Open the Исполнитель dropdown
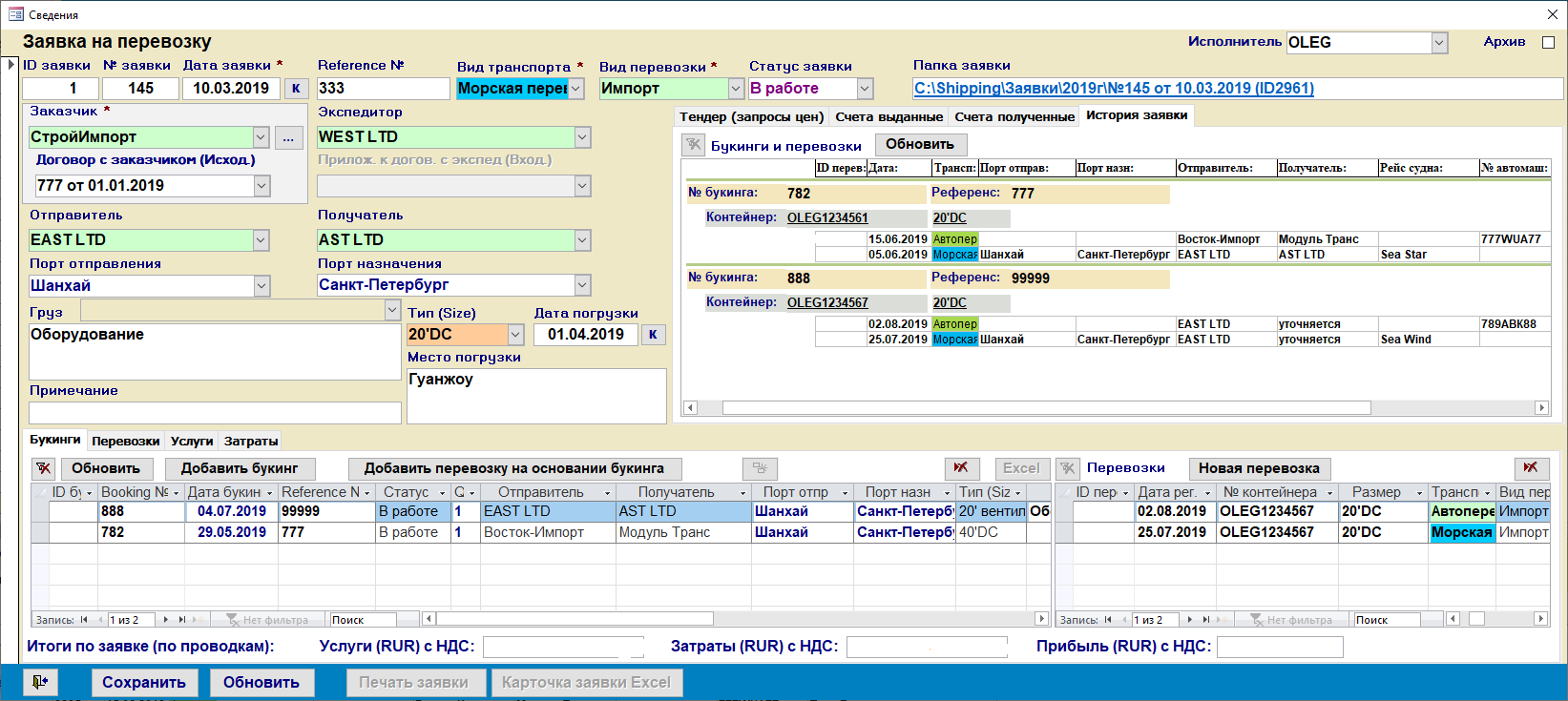 pyautogui.click(x=1439, y=43)
